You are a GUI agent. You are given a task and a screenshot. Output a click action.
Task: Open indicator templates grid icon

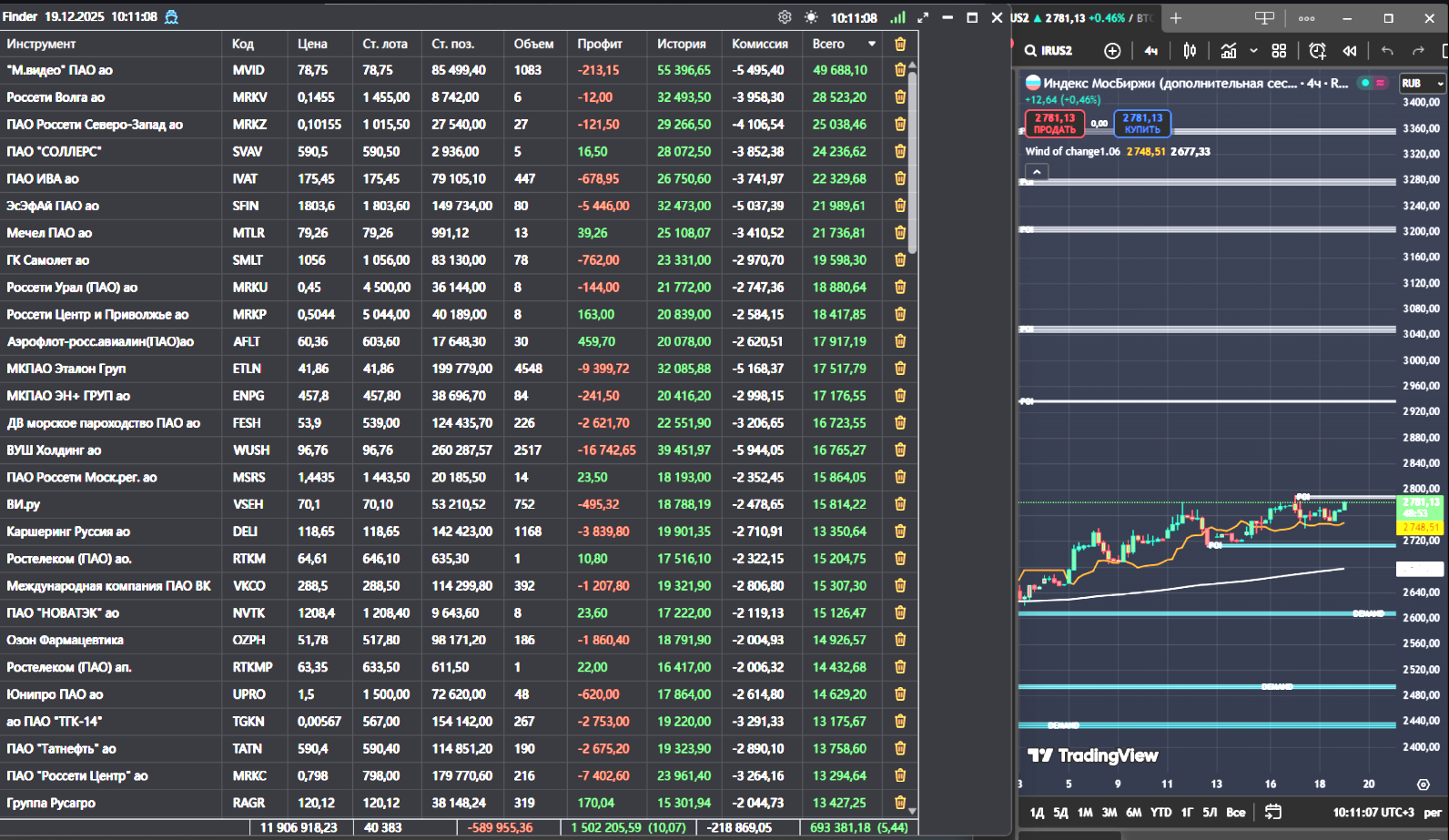(x=1279, y=51)
